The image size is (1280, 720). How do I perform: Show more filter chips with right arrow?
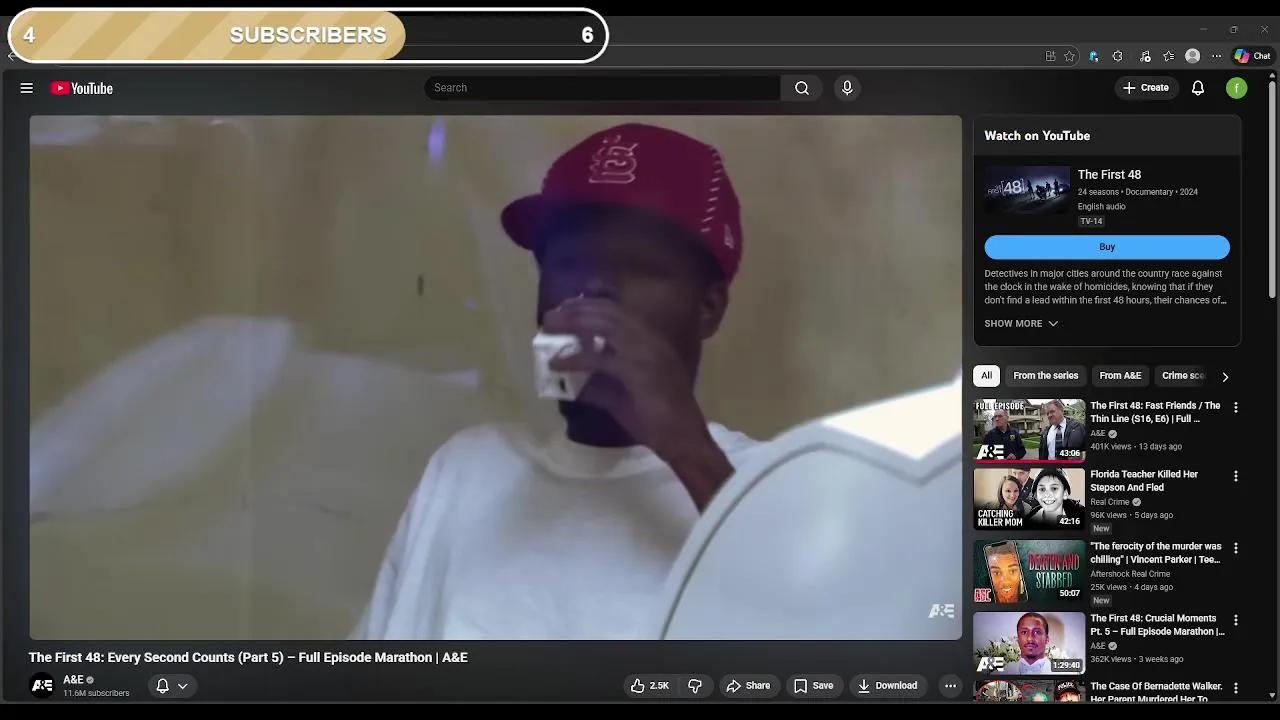pos(1225,377)
